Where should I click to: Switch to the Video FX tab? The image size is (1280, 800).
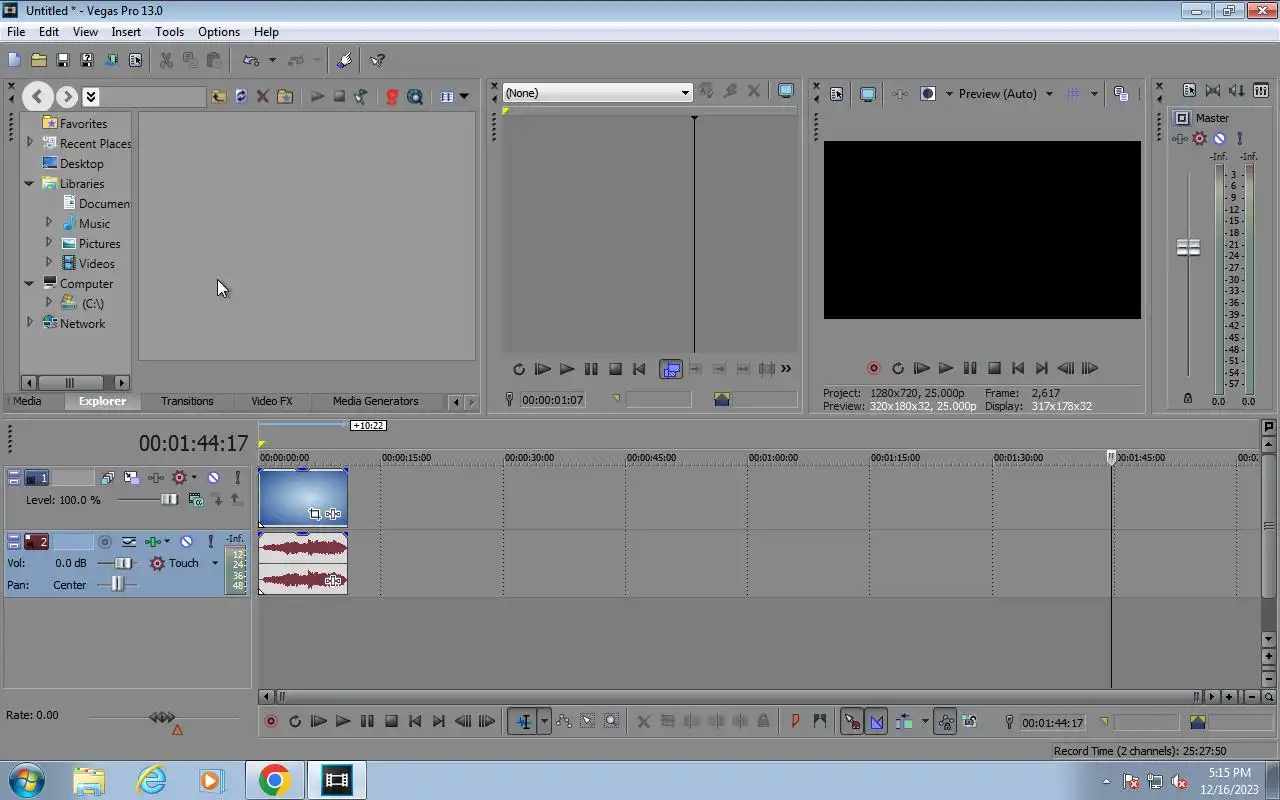(x=271, y=401)
